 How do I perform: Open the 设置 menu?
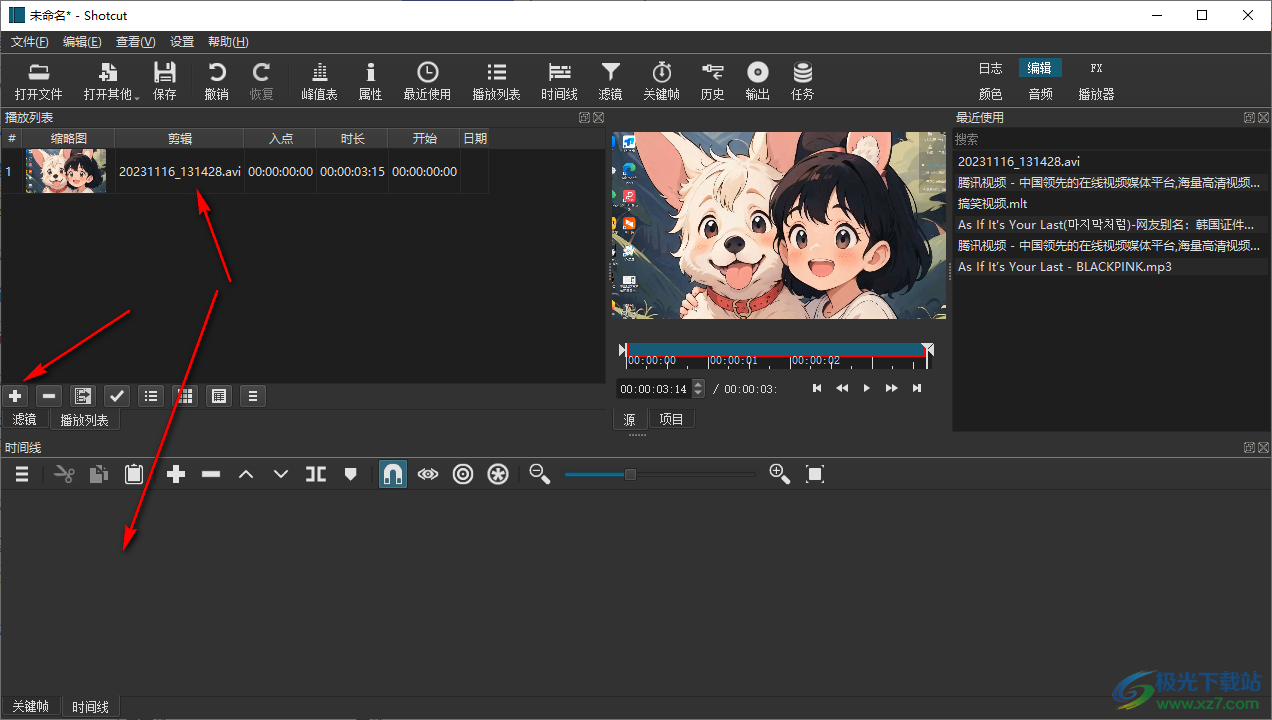(x=182, y=42)
